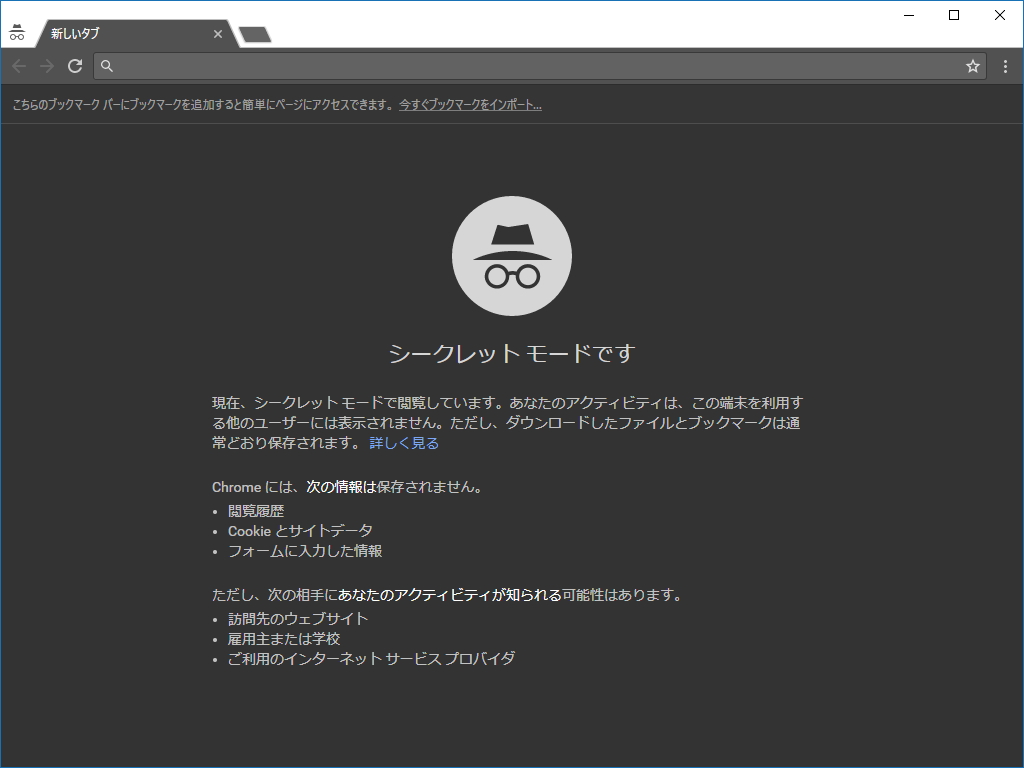Viewport: 1024px width, 768px height.
Task: Click the Cookie とサイトデータ list item
Action: click(x=299, y=531)
